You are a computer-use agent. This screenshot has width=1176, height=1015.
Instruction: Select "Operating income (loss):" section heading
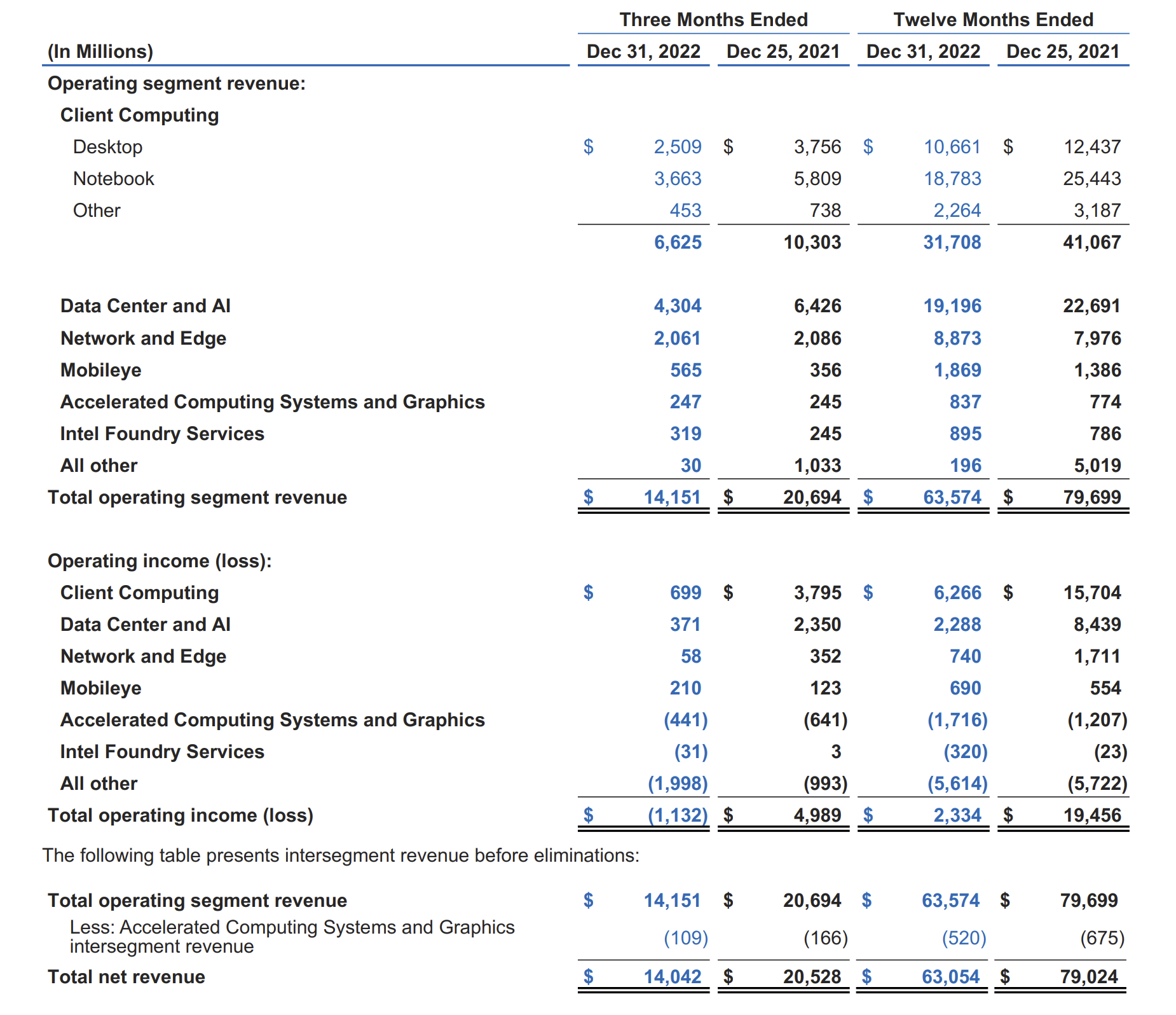point(160,561)
